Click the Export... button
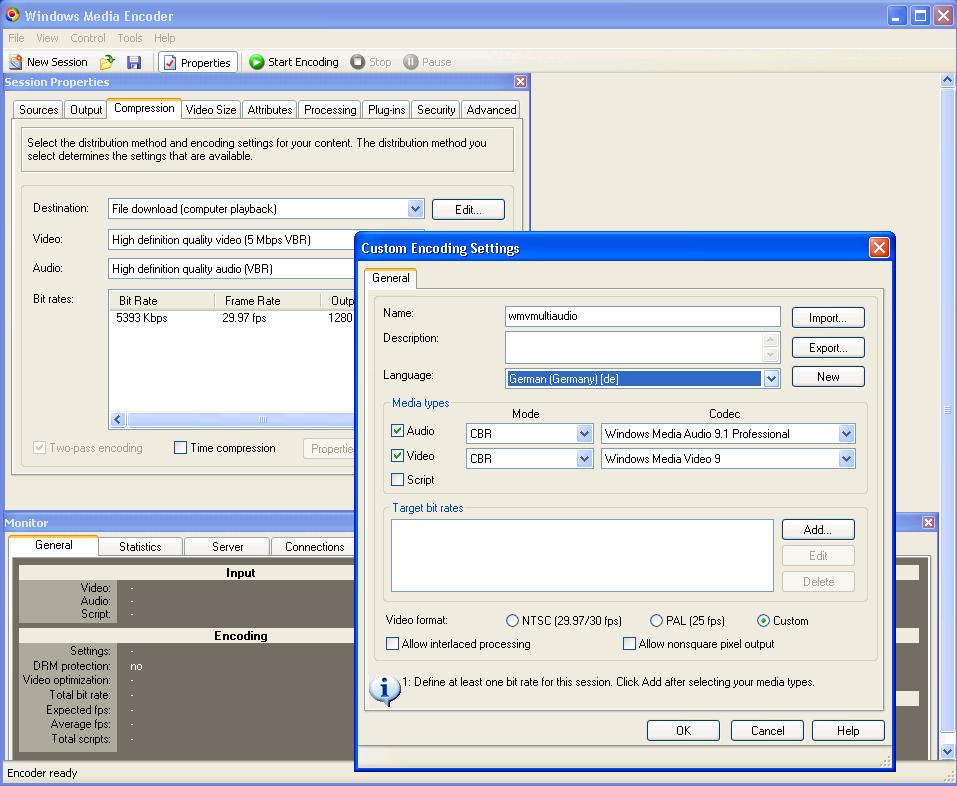 coord(828,348)
